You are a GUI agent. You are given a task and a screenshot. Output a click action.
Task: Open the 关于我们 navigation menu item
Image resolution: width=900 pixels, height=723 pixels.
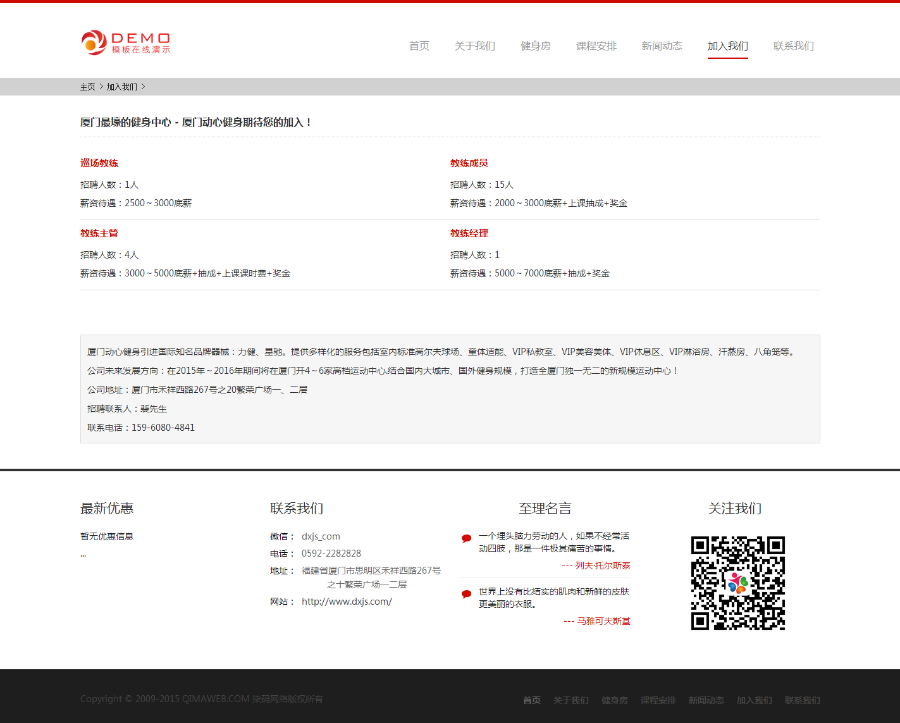pyautogui.click(x=475, y=46)
